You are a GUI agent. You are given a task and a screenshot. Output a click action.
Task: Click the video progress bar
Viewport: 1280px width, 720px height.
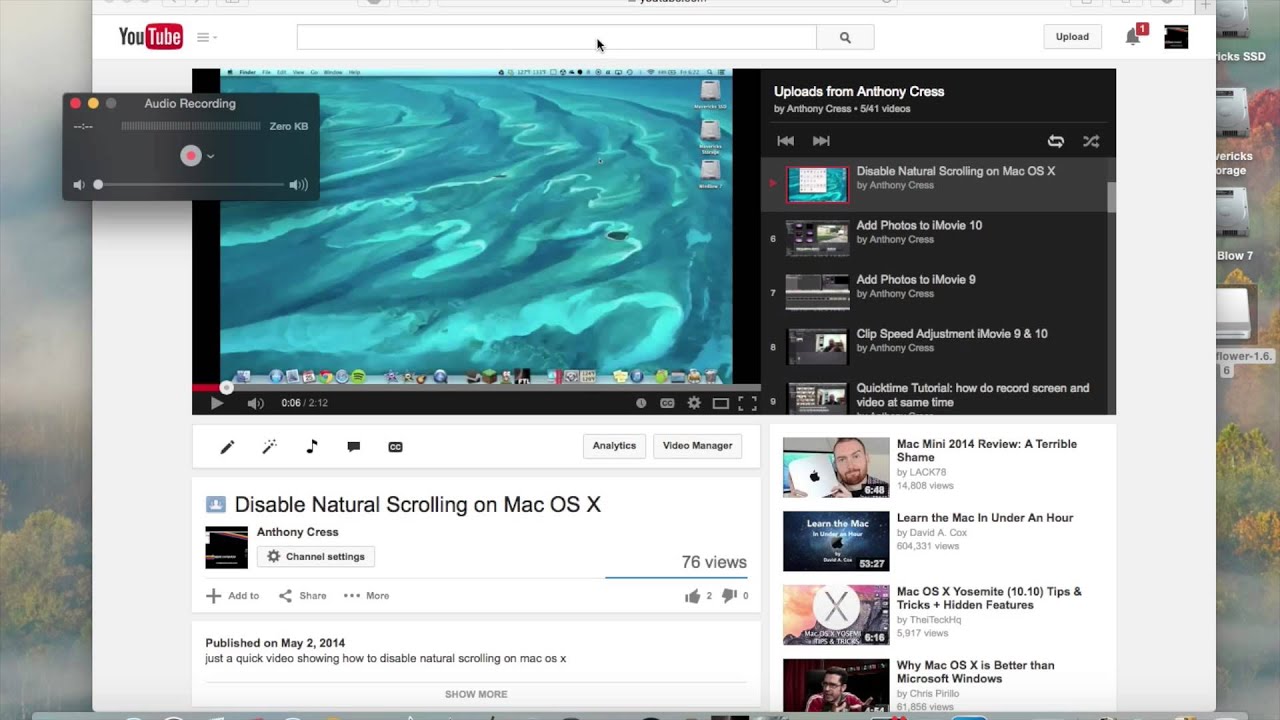pos(476,388)
